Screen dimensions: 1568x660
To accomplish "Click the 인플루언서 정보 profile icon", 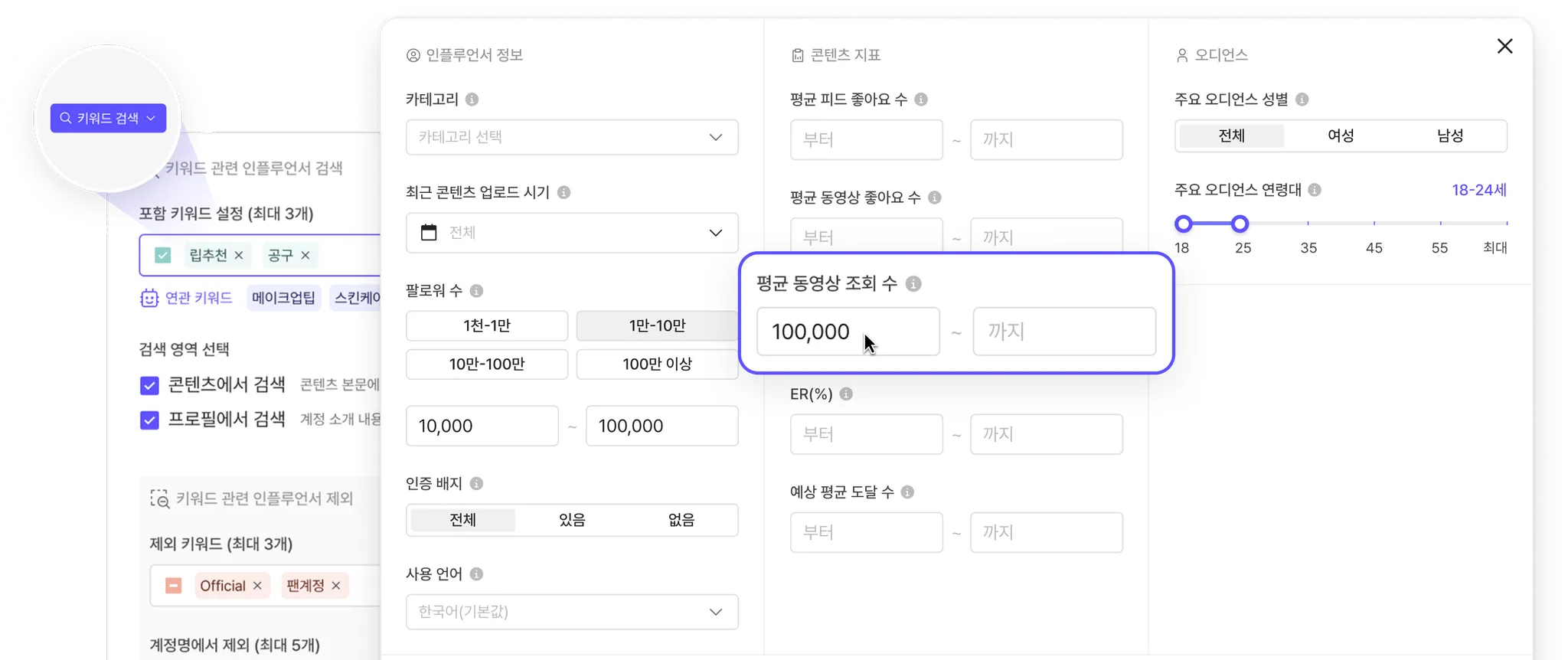I will [413, 55].
